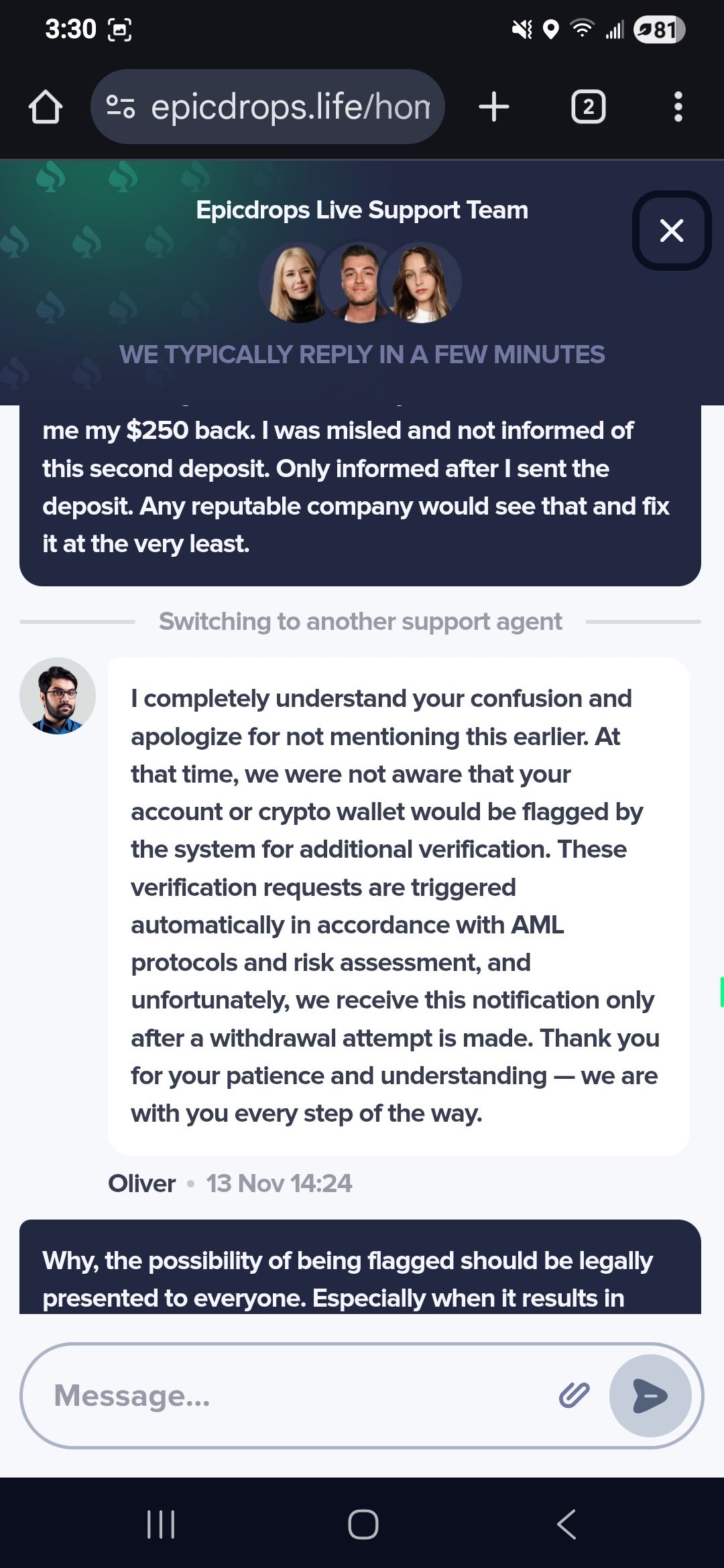Tap the chat scrollbar indicator

(x=721, y=992)
